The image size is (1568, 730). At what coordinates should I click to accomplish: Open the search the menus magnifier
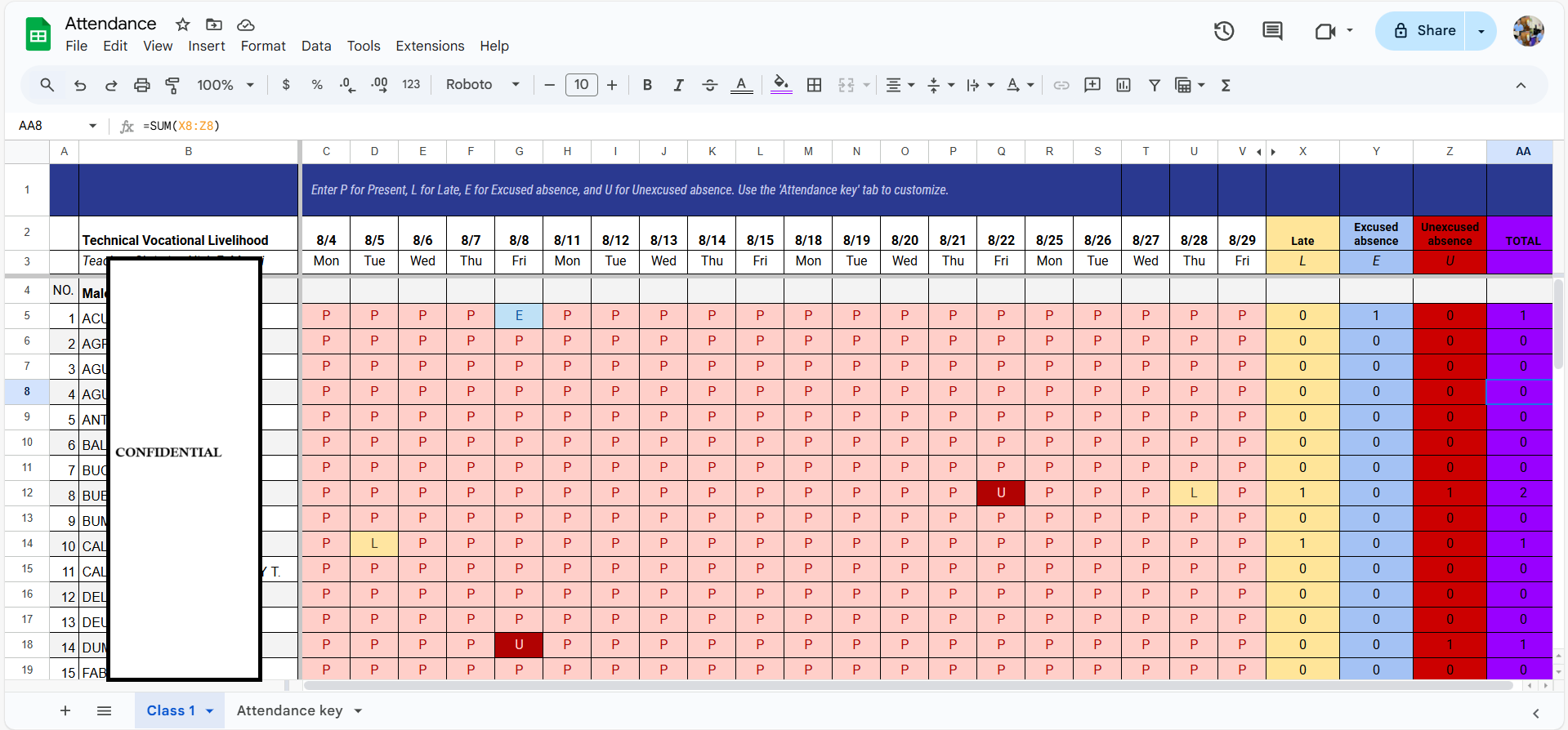coord(47,85)
